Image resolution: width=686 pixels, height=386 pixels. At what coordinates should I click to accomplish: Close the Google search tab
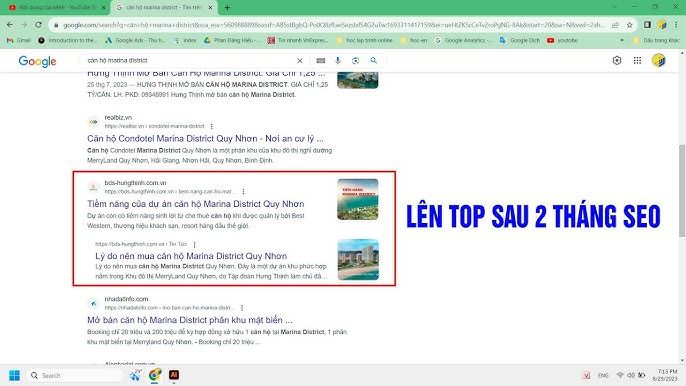[x=210, y=7]
